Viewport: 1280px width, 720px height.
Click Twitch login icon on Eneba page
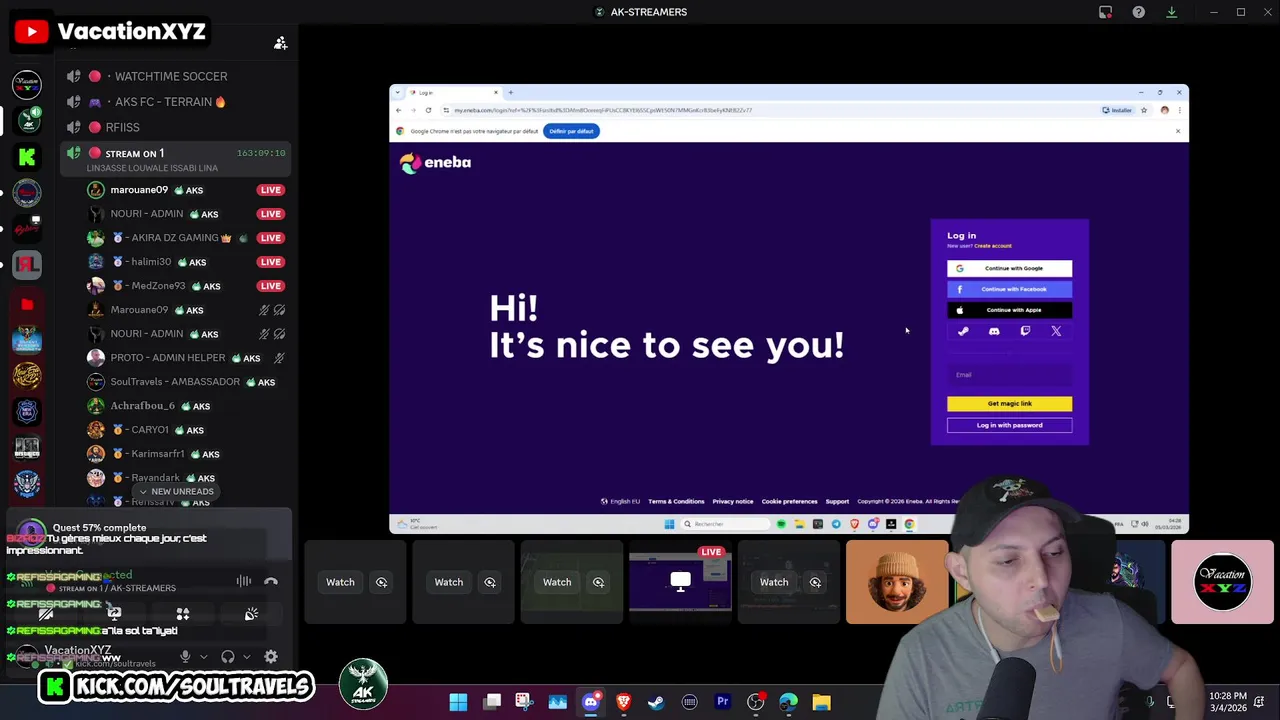pos(1025,331)
